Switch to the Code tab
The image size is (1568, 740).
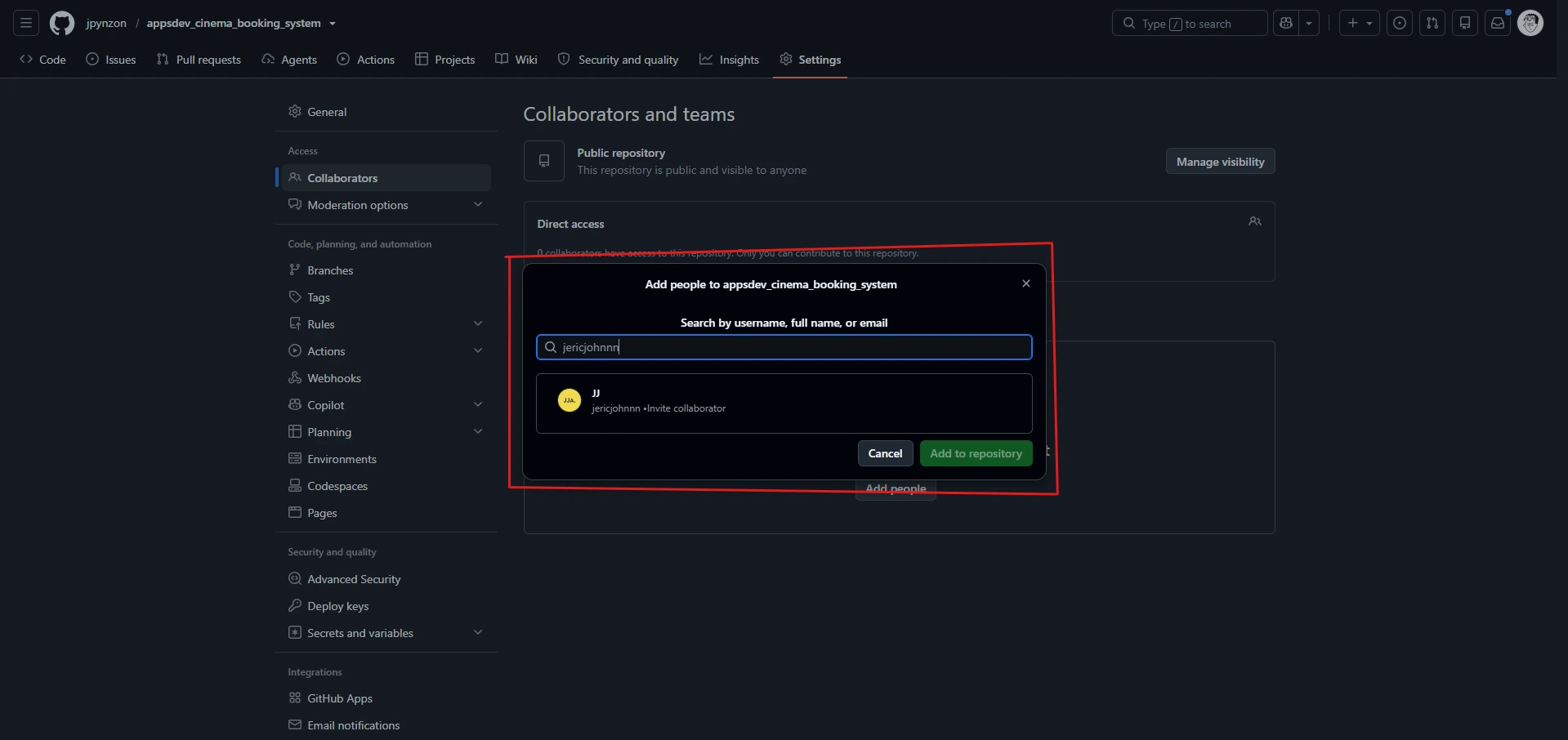42,60
